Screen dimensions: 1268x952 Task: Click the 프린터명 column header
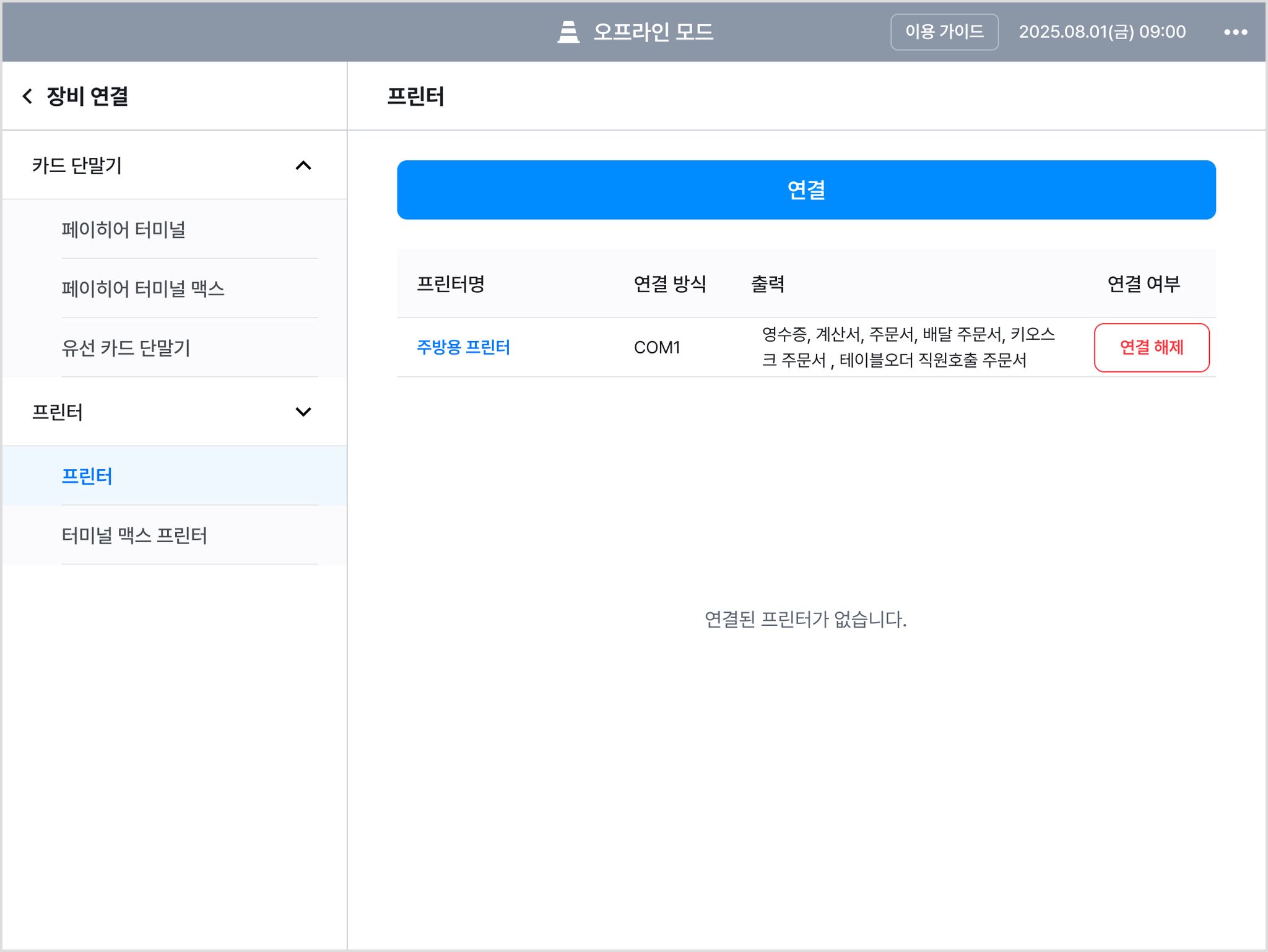click(x=451, y=284)
